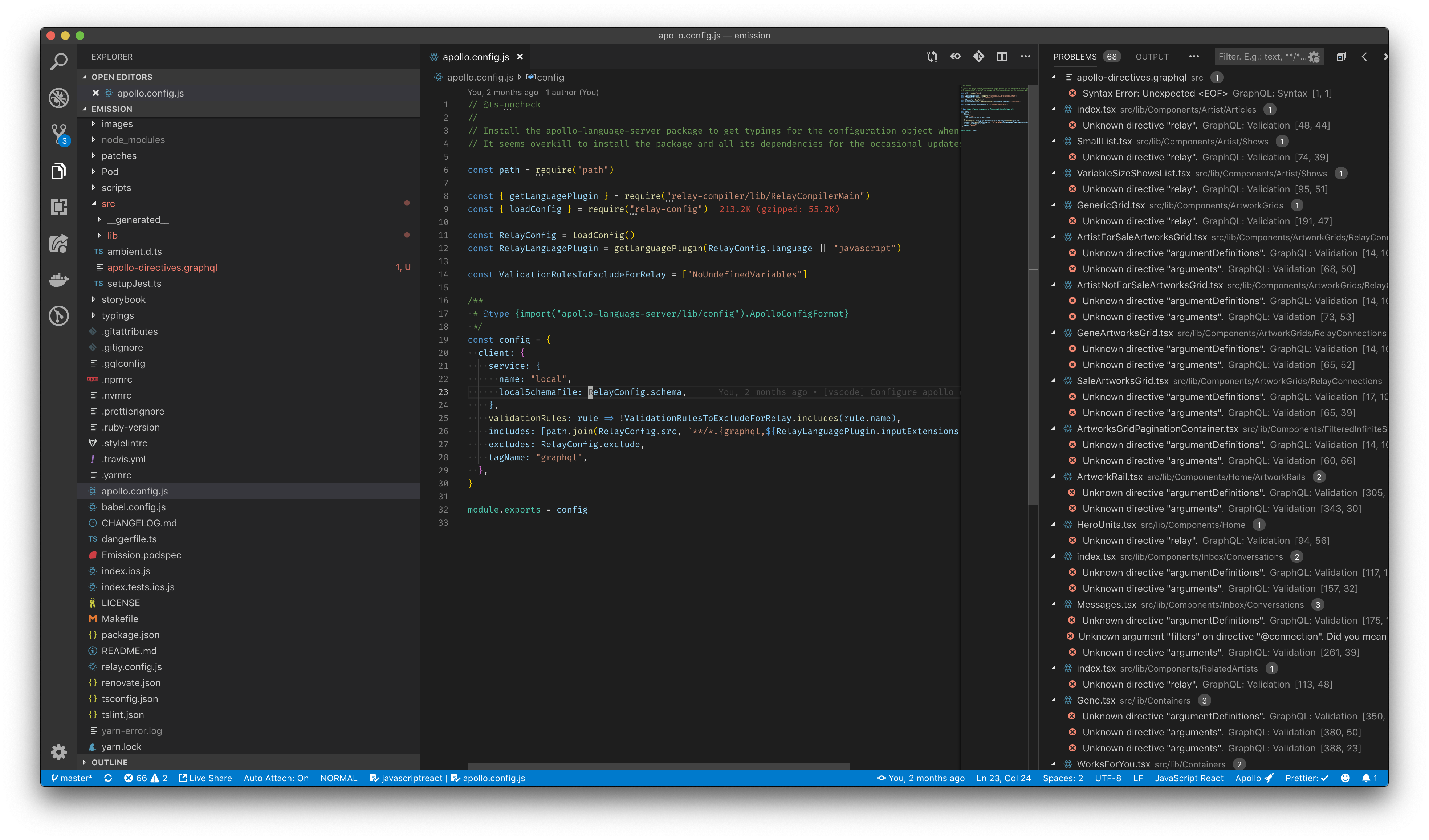The height and width of the screenshot is (840, 1429).
Task: Collapse the GenericGrid.tsx problems group
Action: click(x=1054, y=205)
